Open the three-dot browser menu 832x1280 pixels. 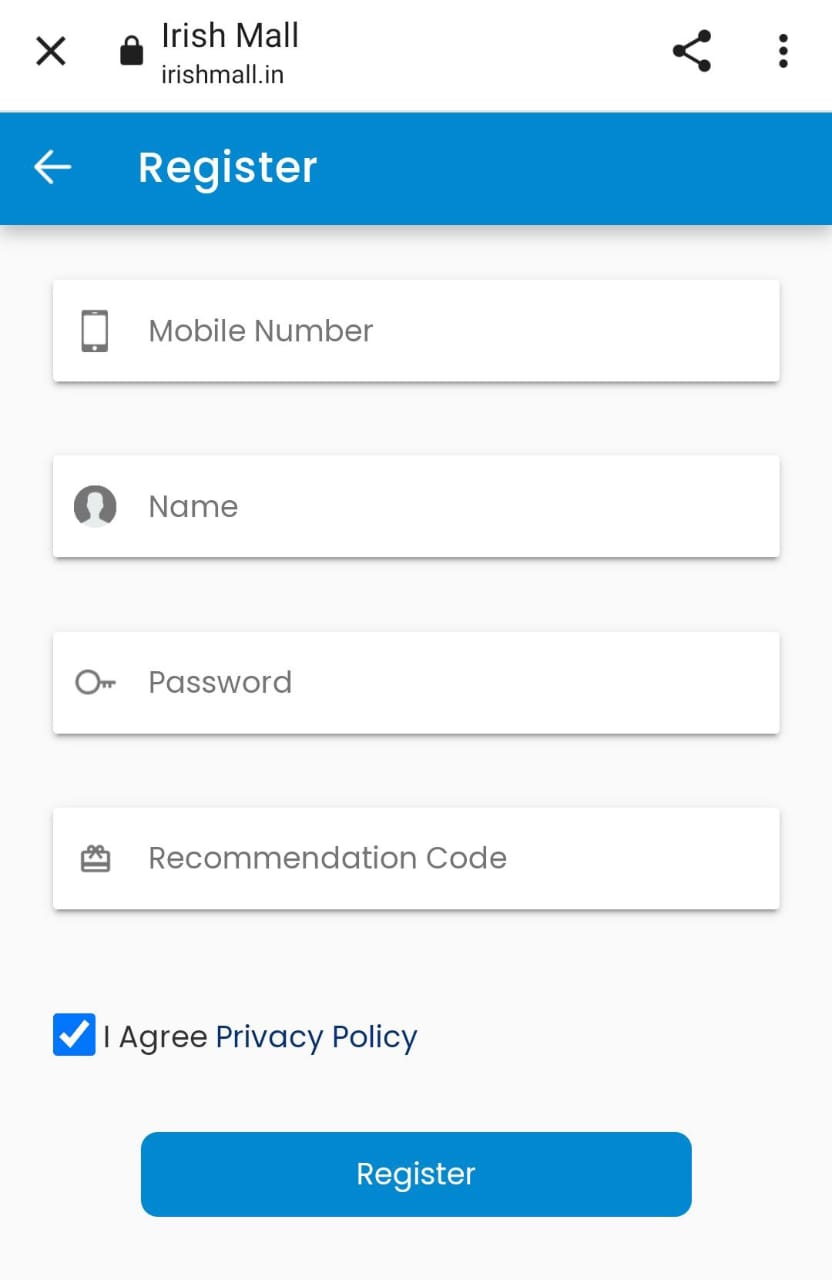[783, 51]
